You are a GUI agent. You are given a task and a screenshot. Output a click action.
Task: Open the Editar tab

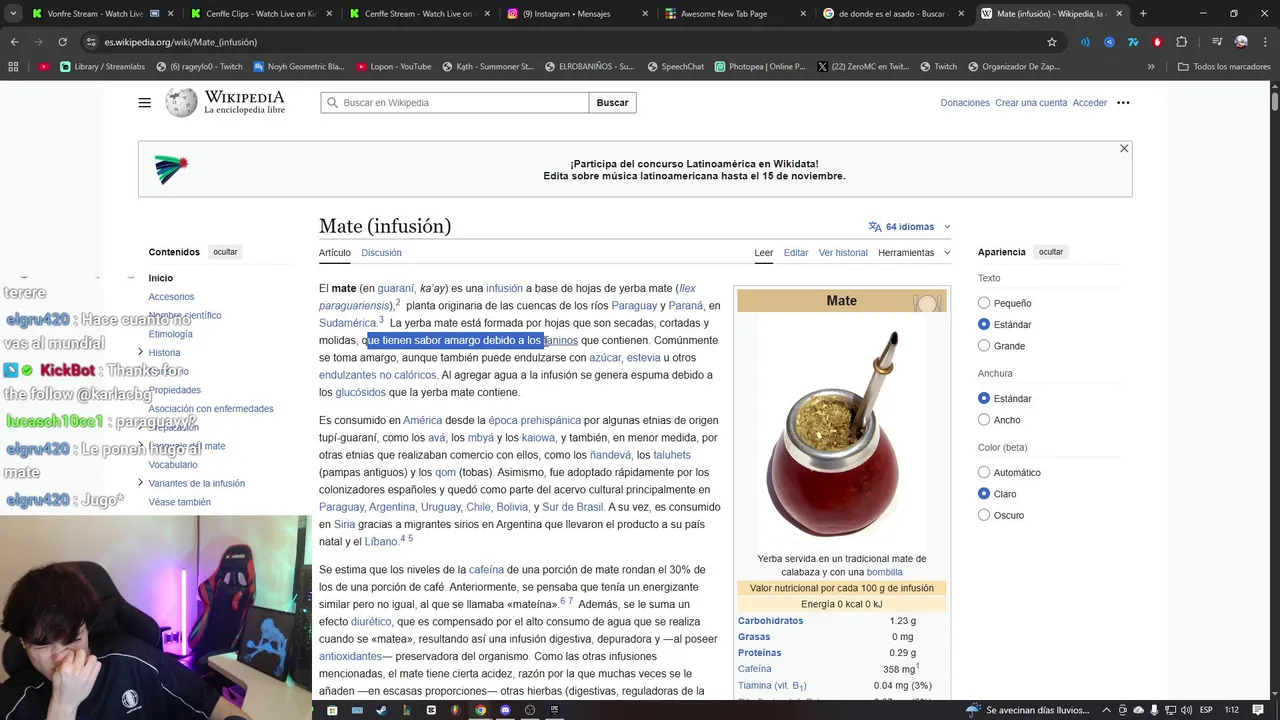coord(796,253)
